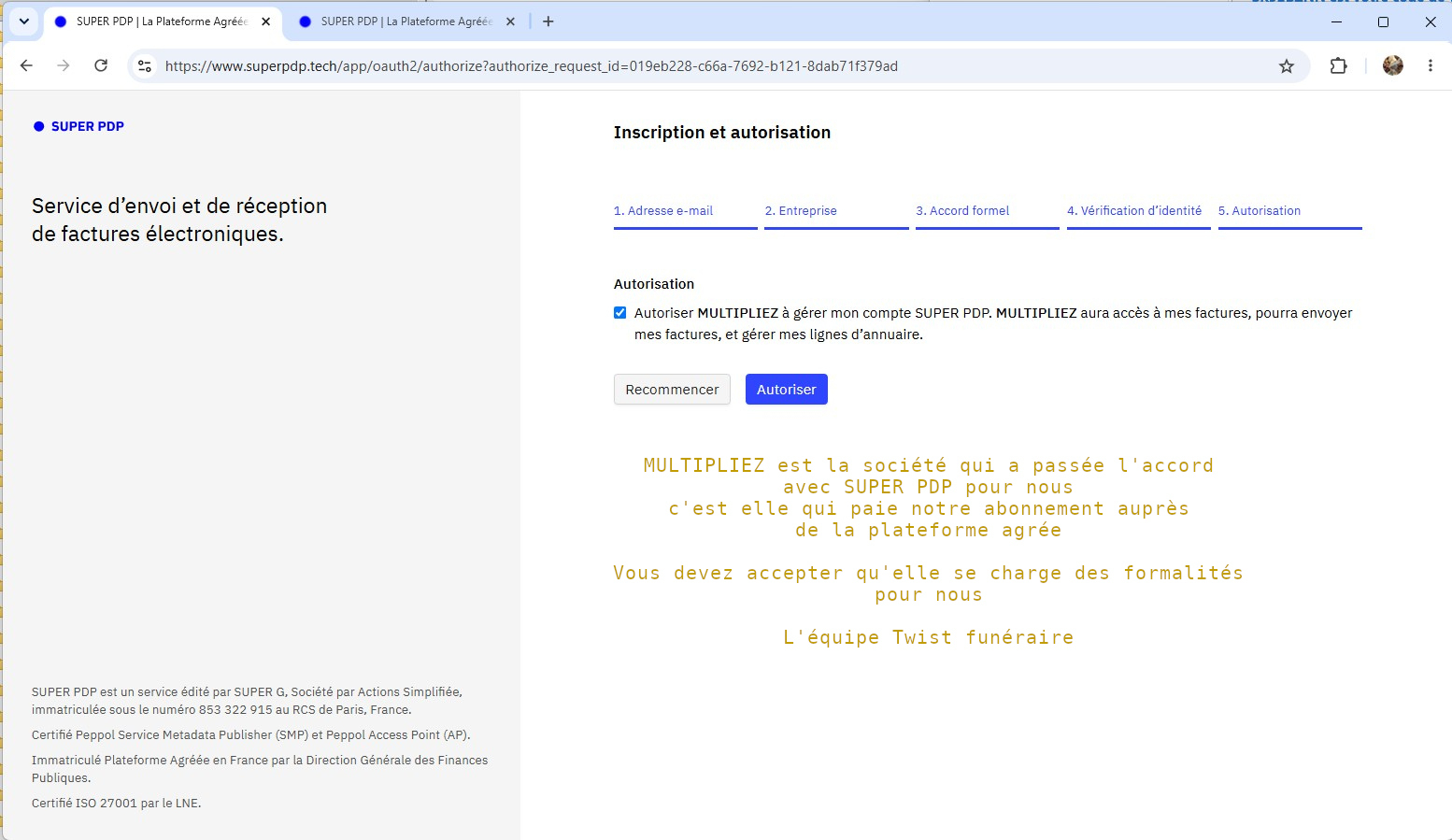Viewport: 1452px width, 840px height.
Task: Open the Chrome three-dot menu
Action: pos(1431,65)
